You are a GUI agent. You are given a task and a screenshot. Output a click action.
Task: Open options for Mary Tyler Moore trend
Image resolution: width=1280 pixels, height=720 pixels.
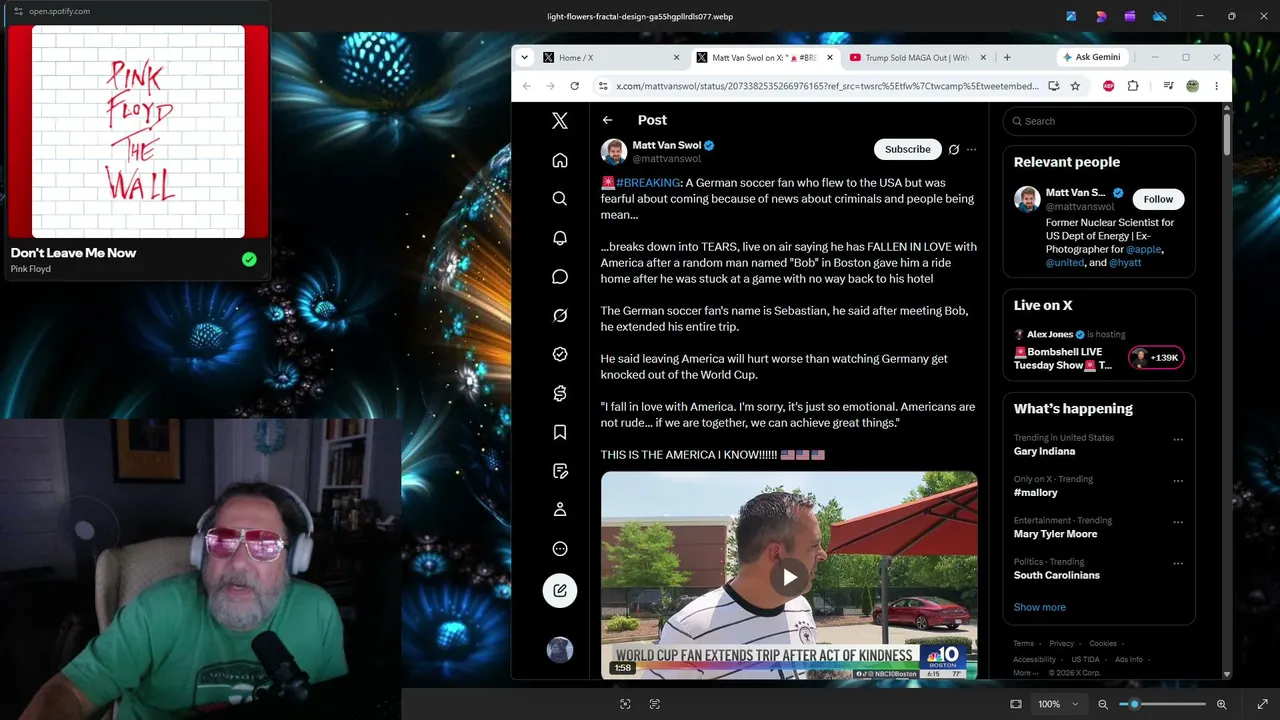[x=1178, y=522]
